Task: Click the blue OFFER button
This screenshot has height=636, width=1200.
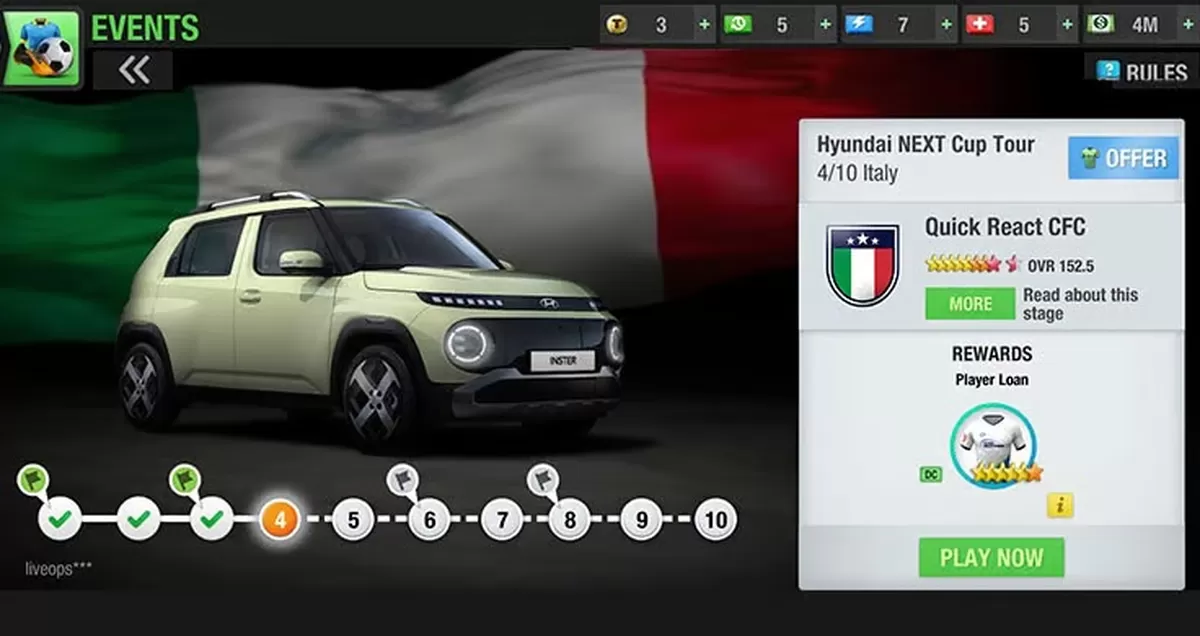Action: (x=1123, y=158)
